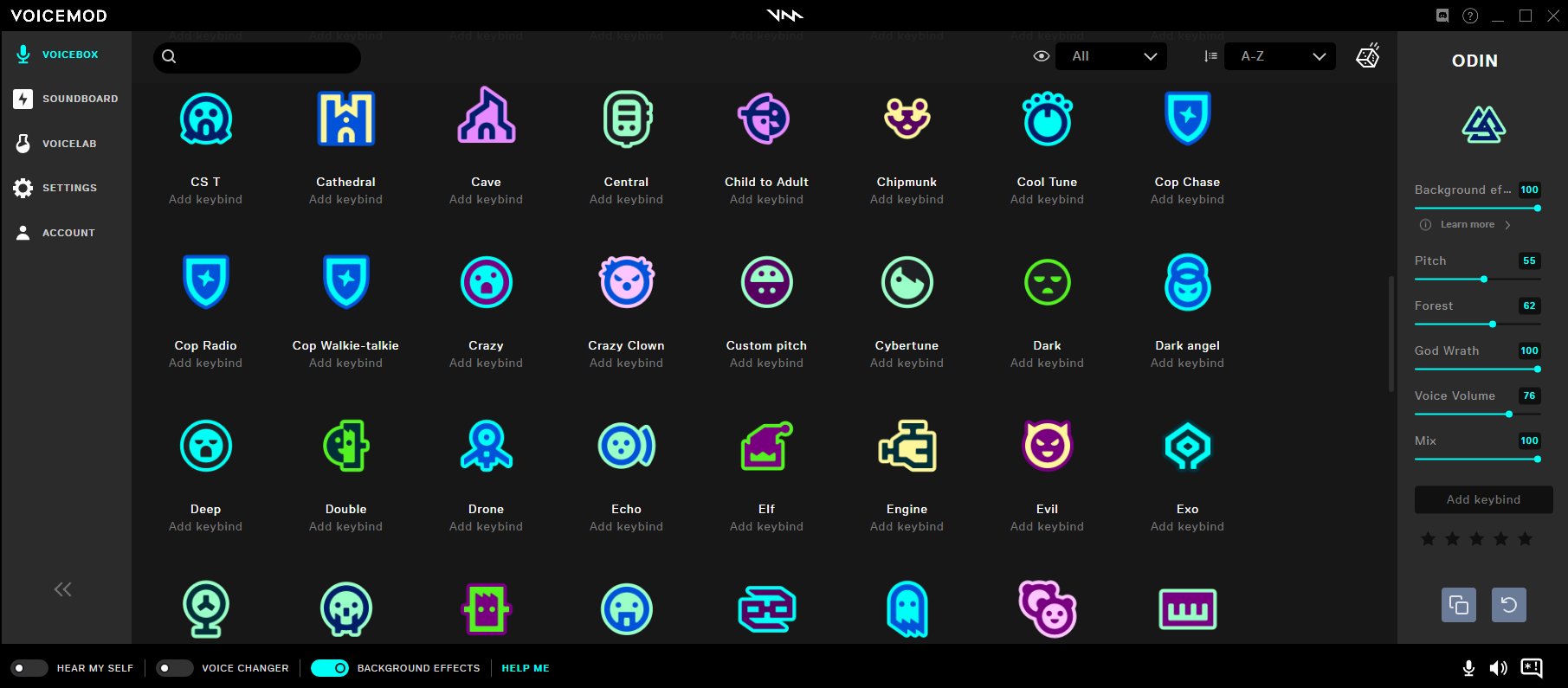Add keybind for the Odin voice

coord(1484,499)
